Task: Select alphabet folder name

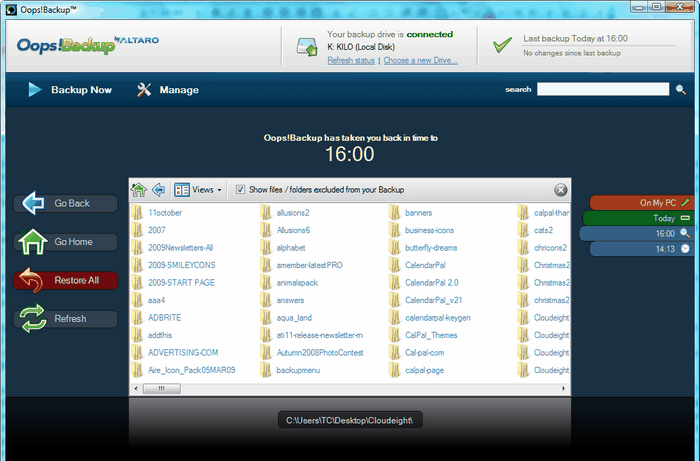Action: (x=291, y=248)
